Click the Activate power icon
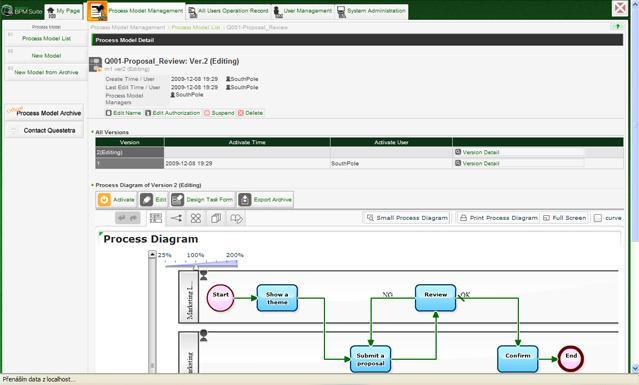The image size is (639, 385). tap(104, 200)
